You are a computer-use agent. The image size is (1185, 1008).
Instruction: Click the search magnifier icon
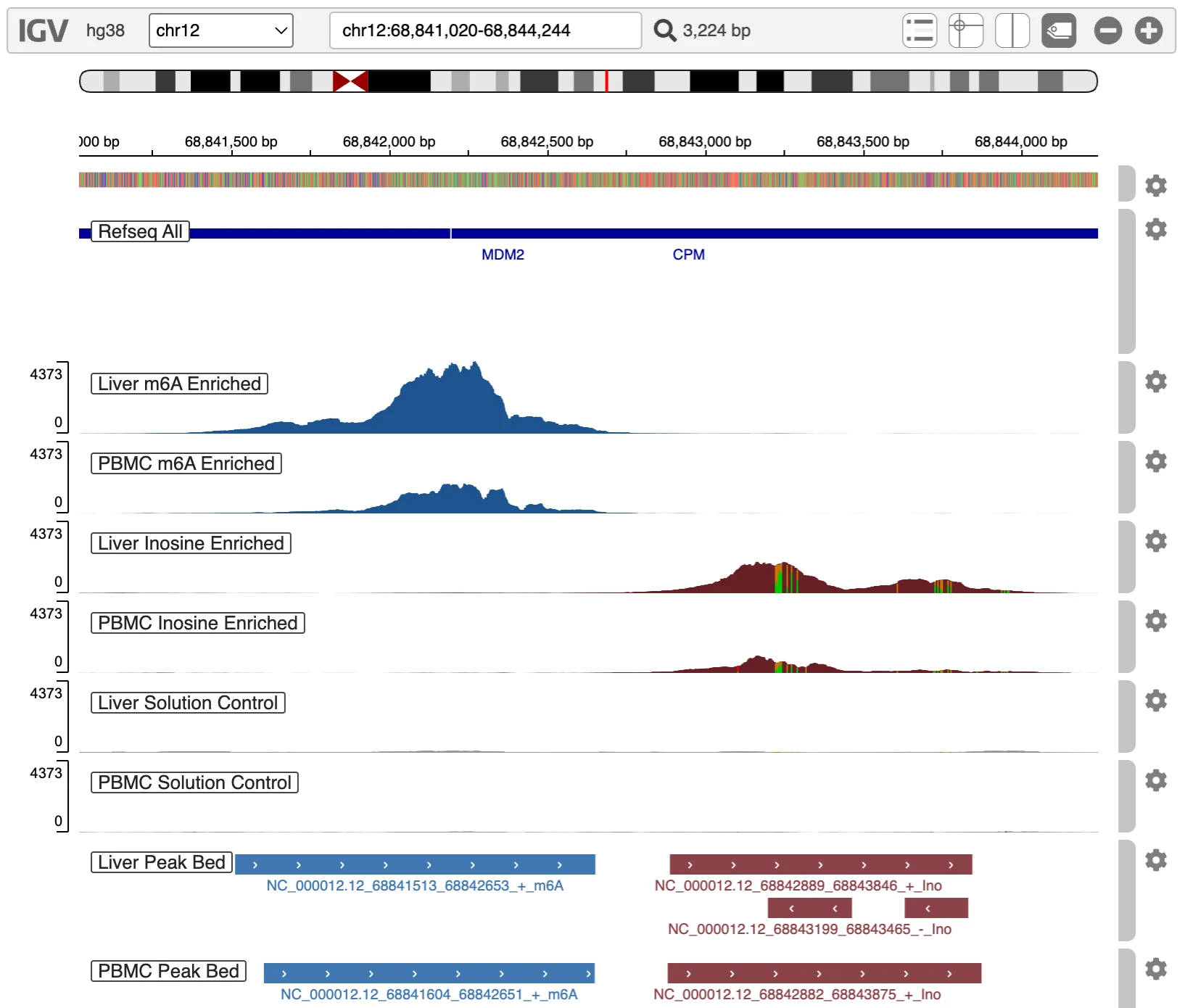tap(664, 30)
